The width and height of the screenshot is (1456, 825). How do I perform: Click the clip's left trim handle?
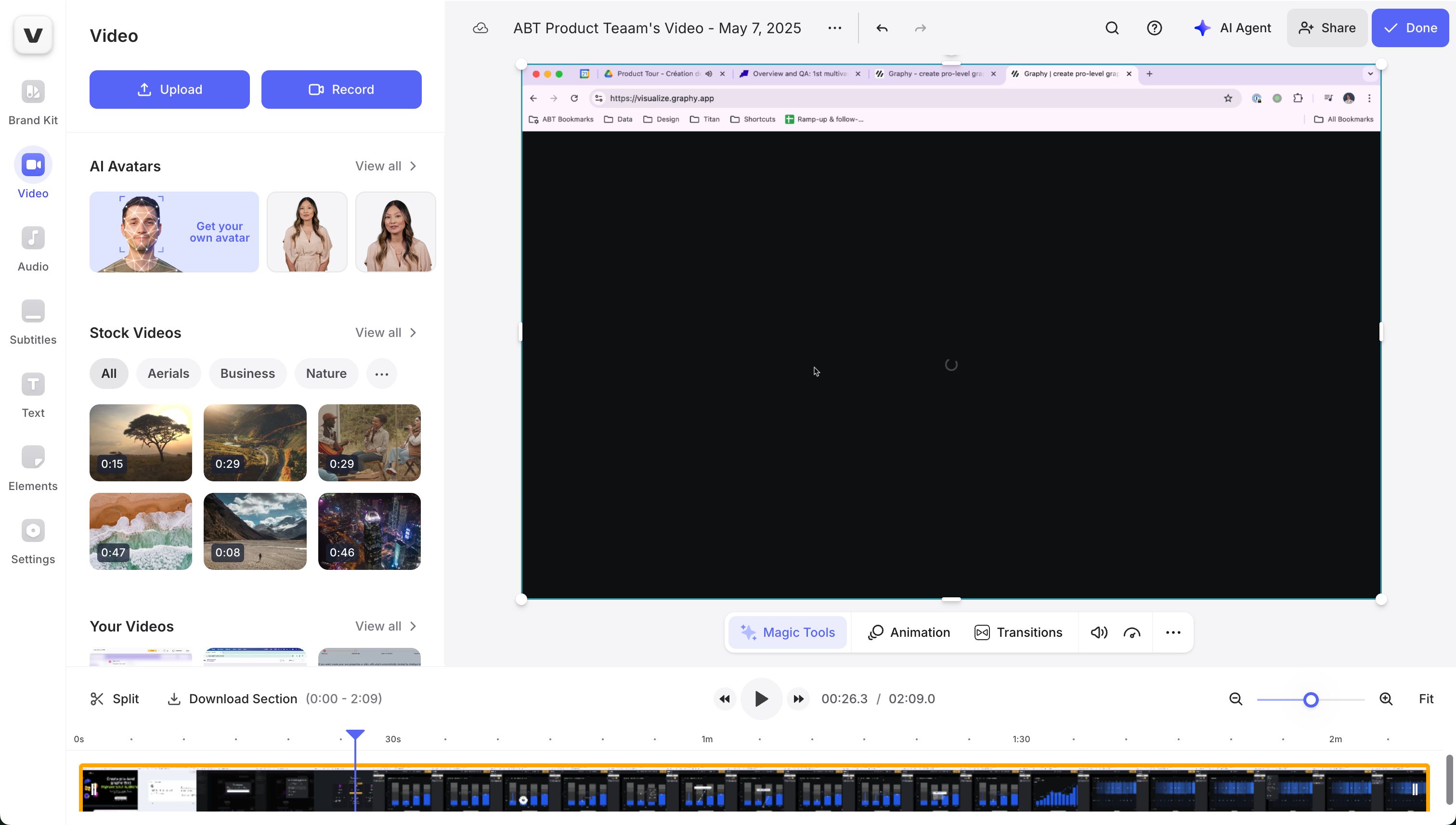[x=94, y=789]
